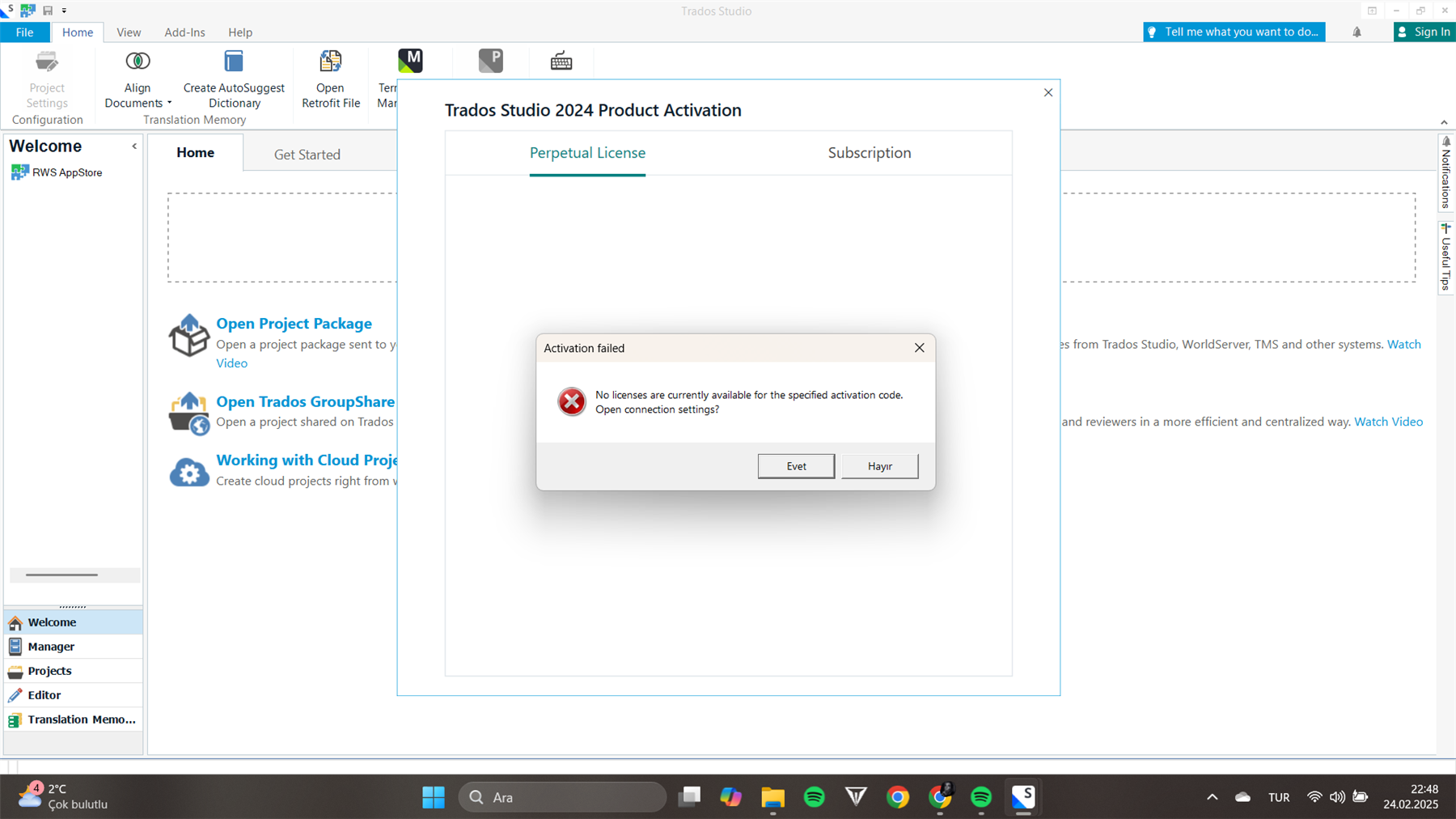Open Create AutoSuggest Dictionary tool
The height and width of the screenshot is (819, 1456).
[234, 79]
